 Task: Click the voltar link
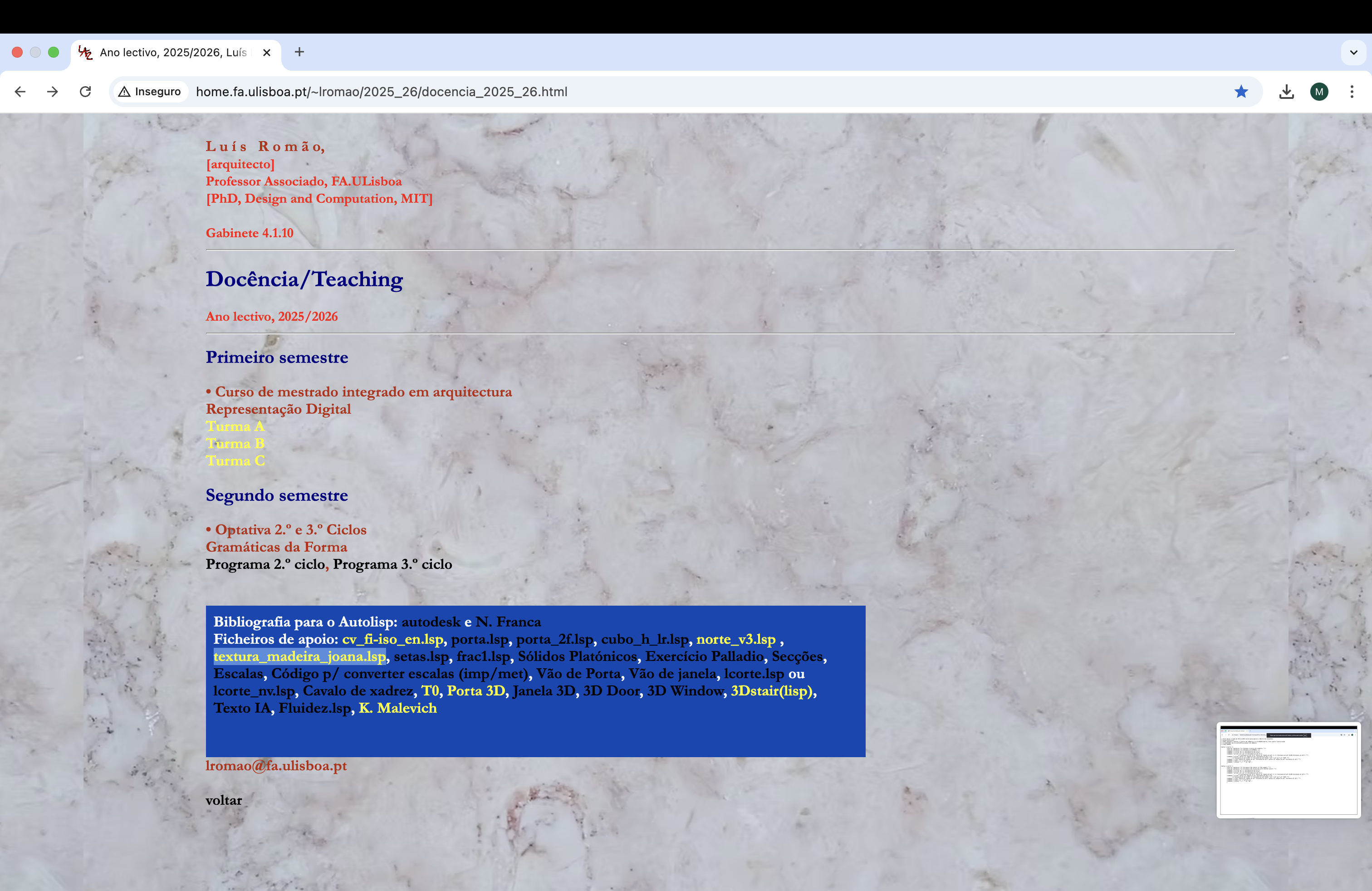coord(224,801)
